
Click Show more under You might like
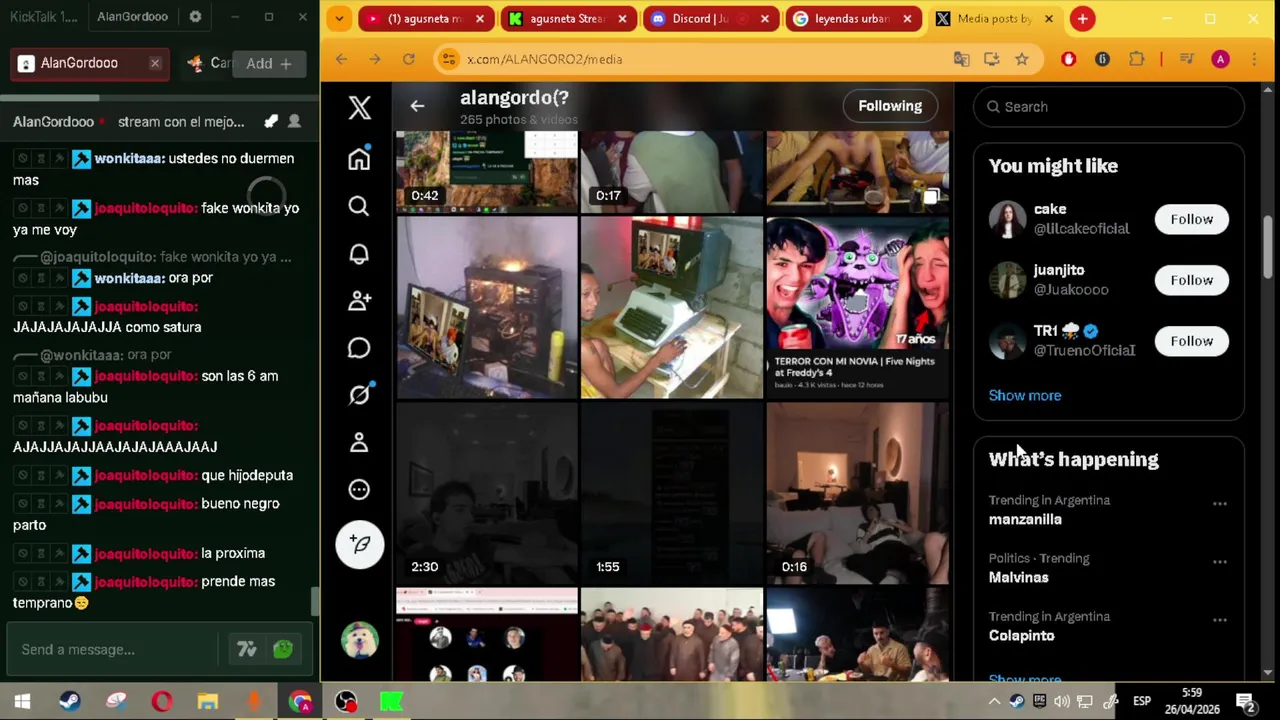[1025, 395]
